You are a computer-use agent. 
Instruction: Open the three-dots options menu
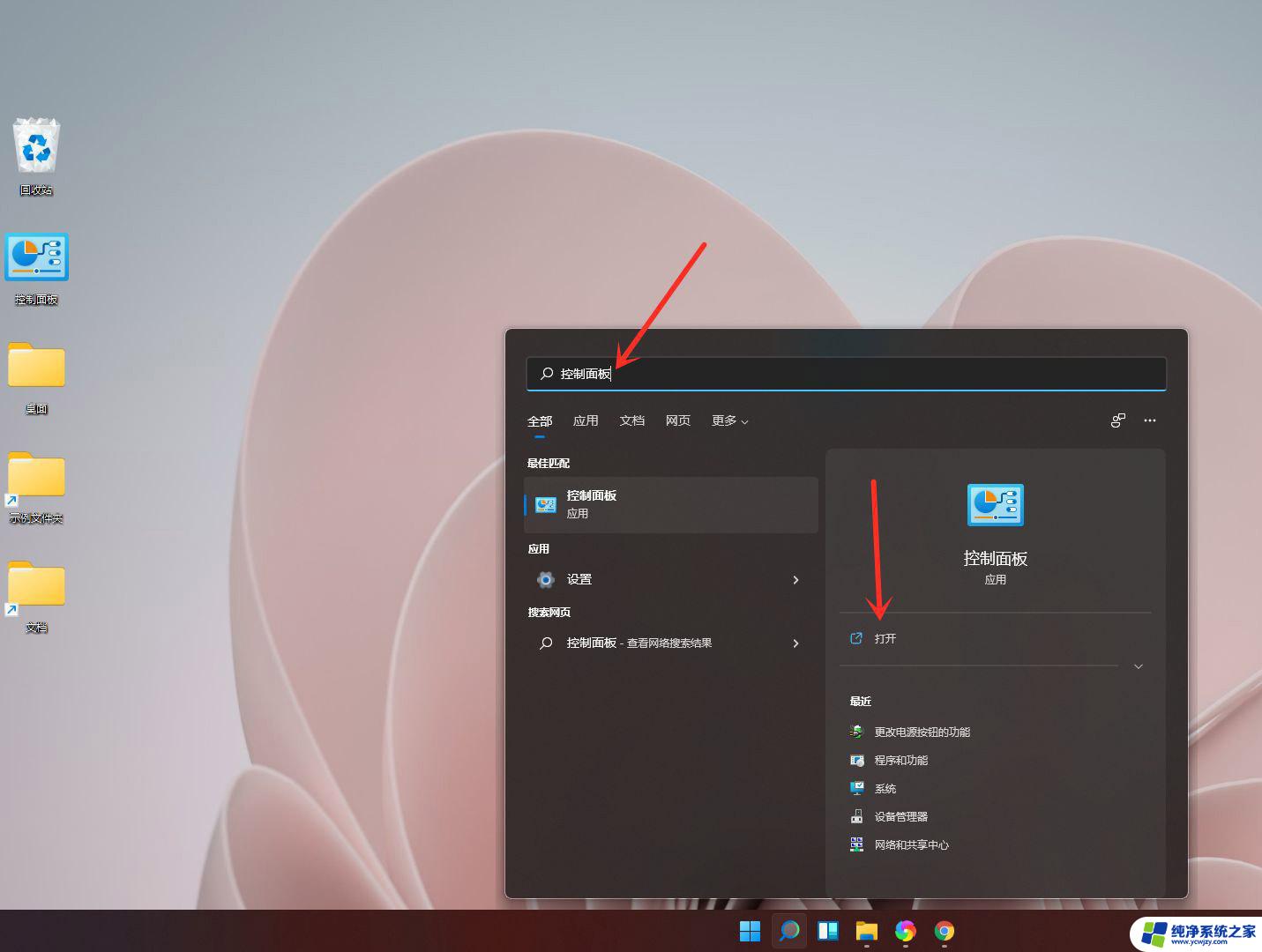coord(1149,420)
